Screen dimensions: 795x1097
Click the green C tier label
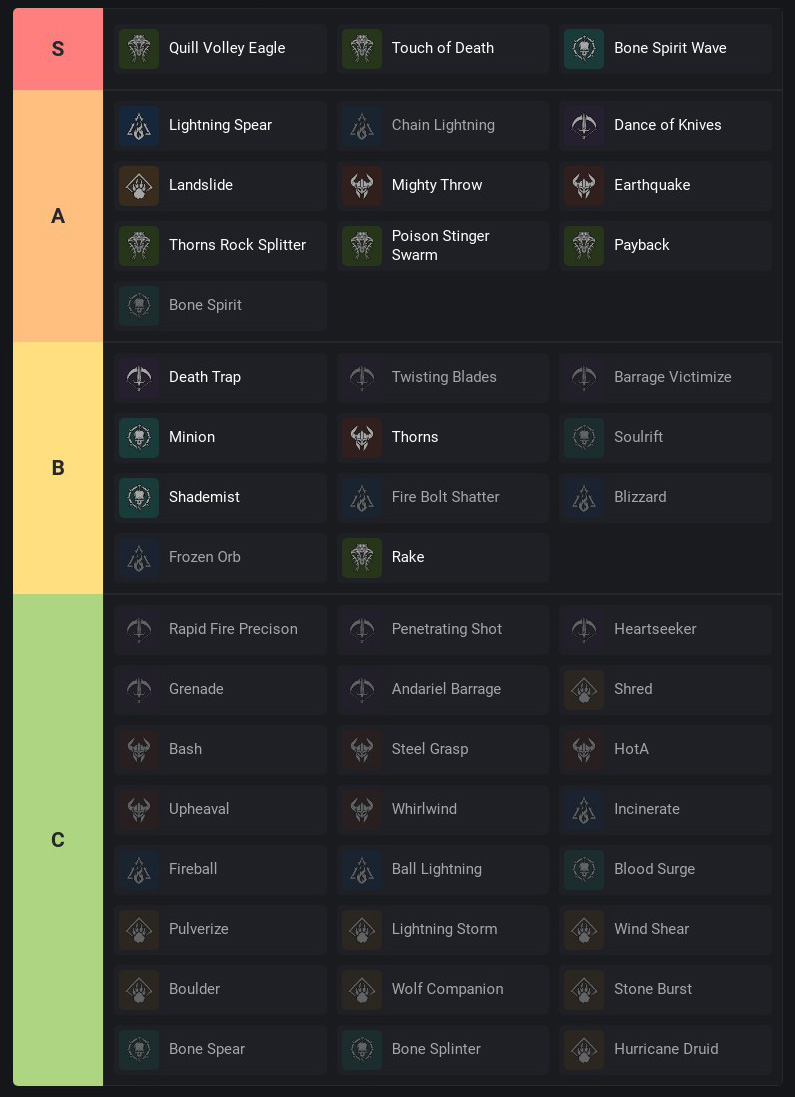(x=58, y=840)
